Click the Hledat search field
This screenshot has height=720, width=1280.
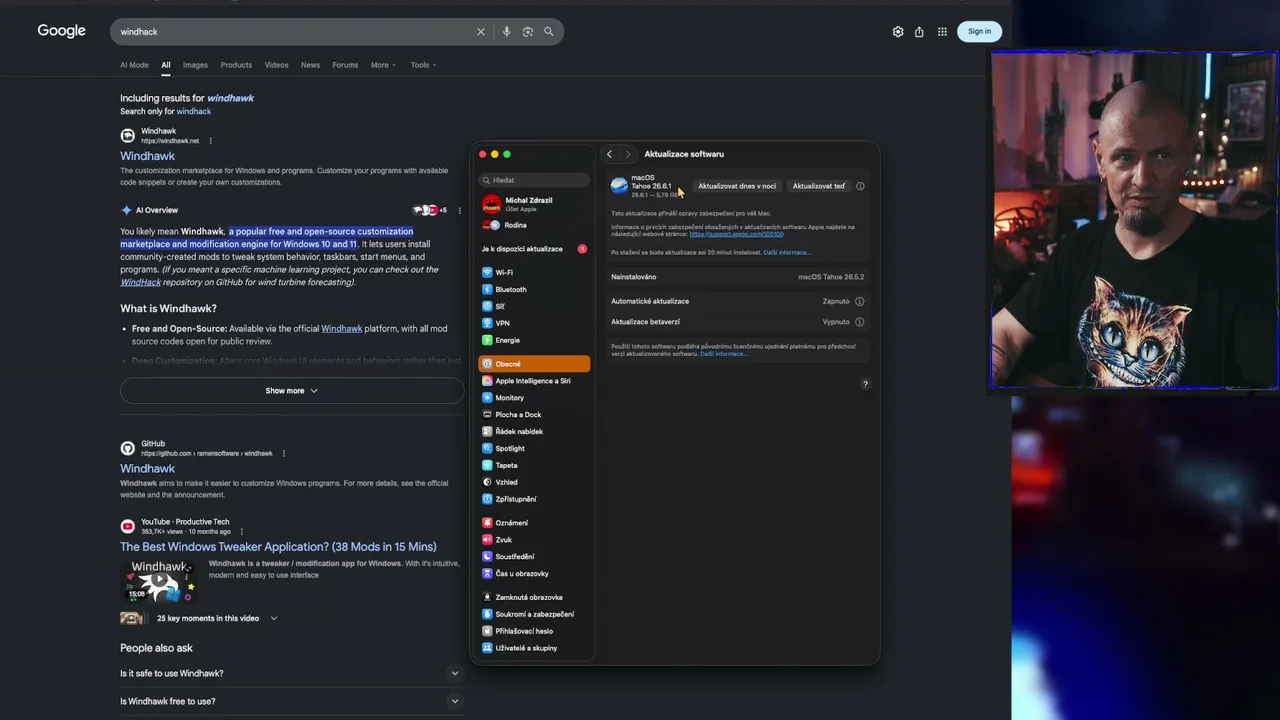535,180
